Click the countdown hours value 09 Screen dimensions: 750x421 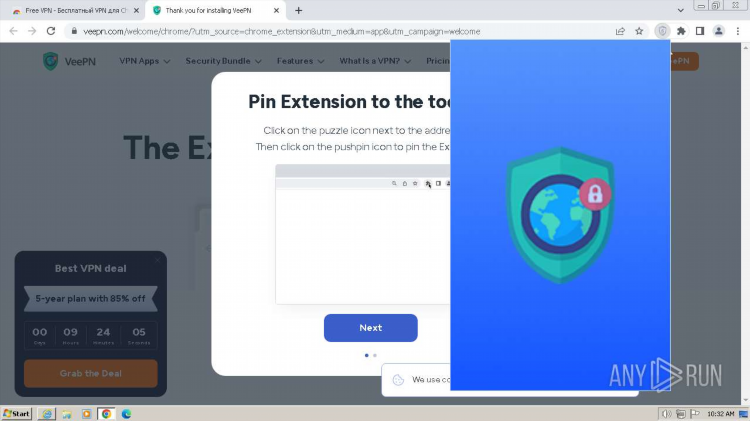tap(70, 332)
